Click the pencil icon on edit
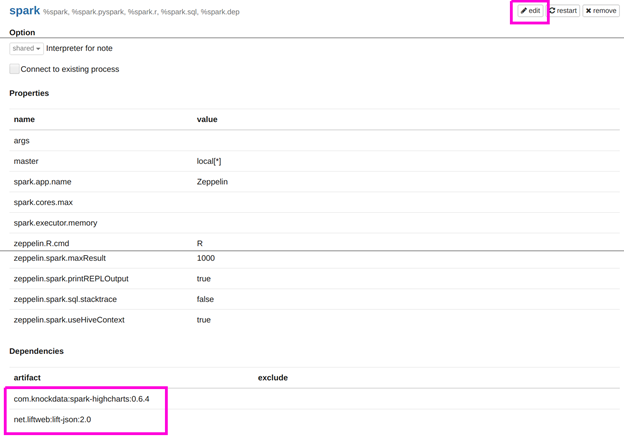624x441 pixels. click(x=523, y=11)
